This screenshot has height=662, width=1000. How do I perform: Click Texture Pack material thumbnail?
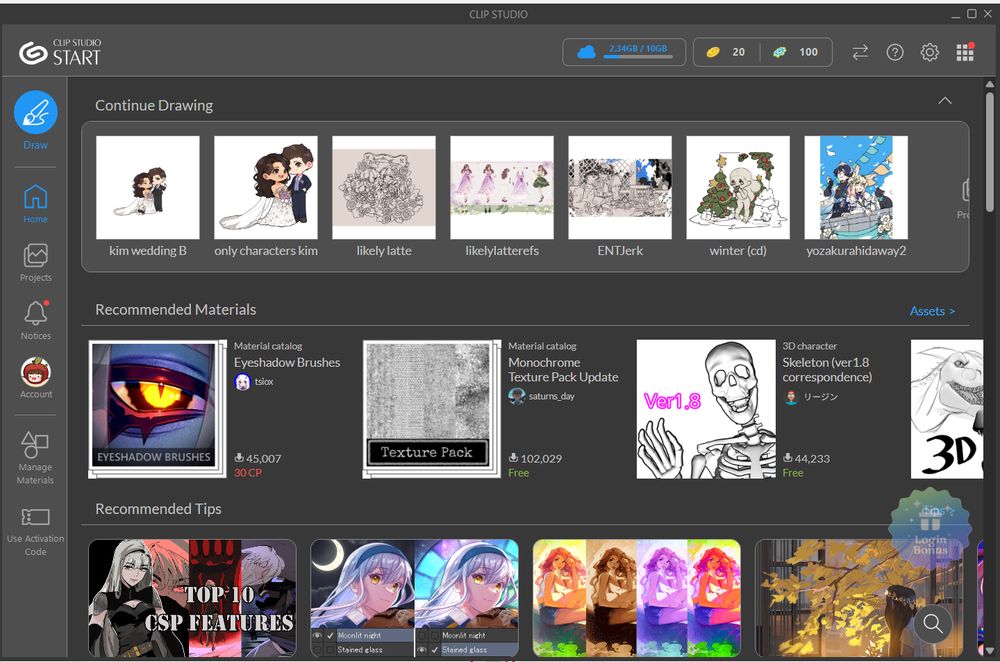click(x=431, y=409)
